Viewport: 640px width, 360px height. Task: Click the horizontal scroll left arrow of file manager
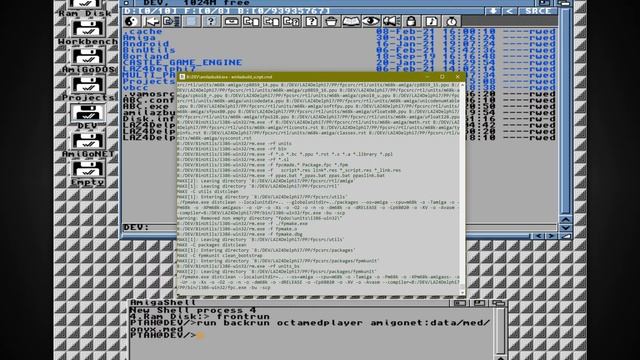[x=539, y=236]
